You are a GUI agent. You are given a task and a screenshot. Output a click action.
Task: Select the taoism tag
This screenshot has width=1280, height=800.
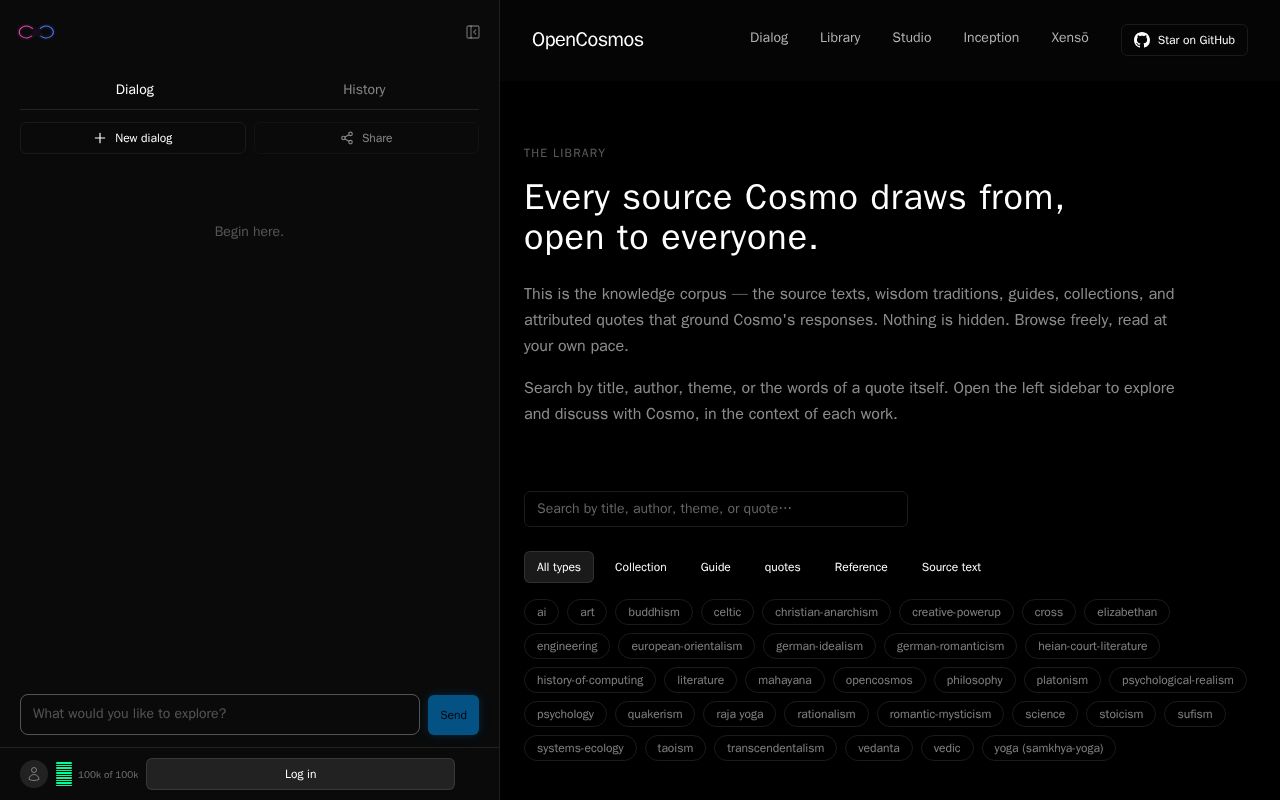pyautogui.click(x=675, y=748)
